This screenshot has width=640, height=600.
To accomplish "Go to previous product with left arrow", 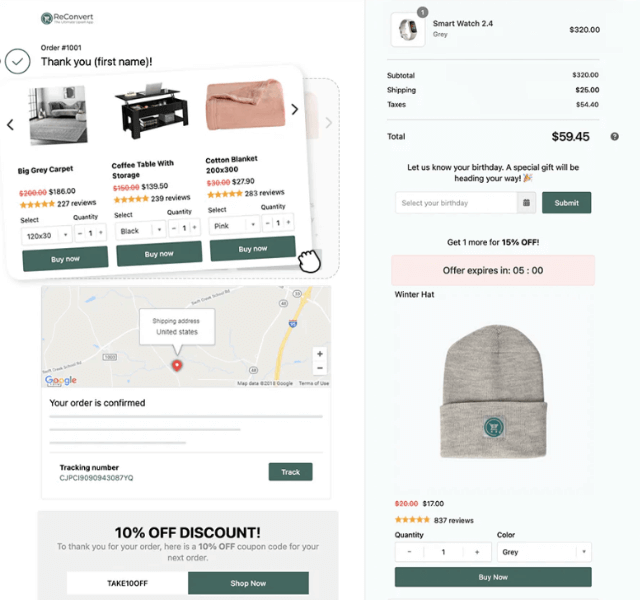I will pyautogui.click(x=11, y=124).
